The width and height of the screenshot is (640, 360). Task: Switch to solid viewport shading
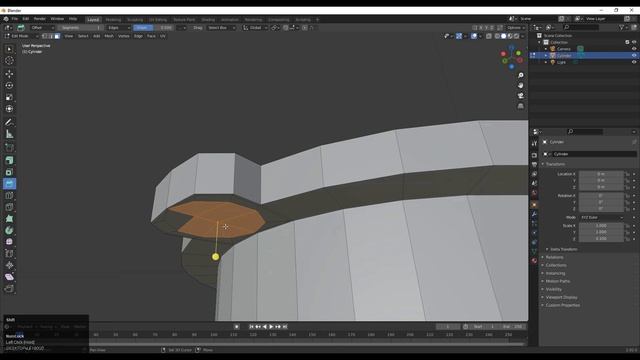point(504,36)
